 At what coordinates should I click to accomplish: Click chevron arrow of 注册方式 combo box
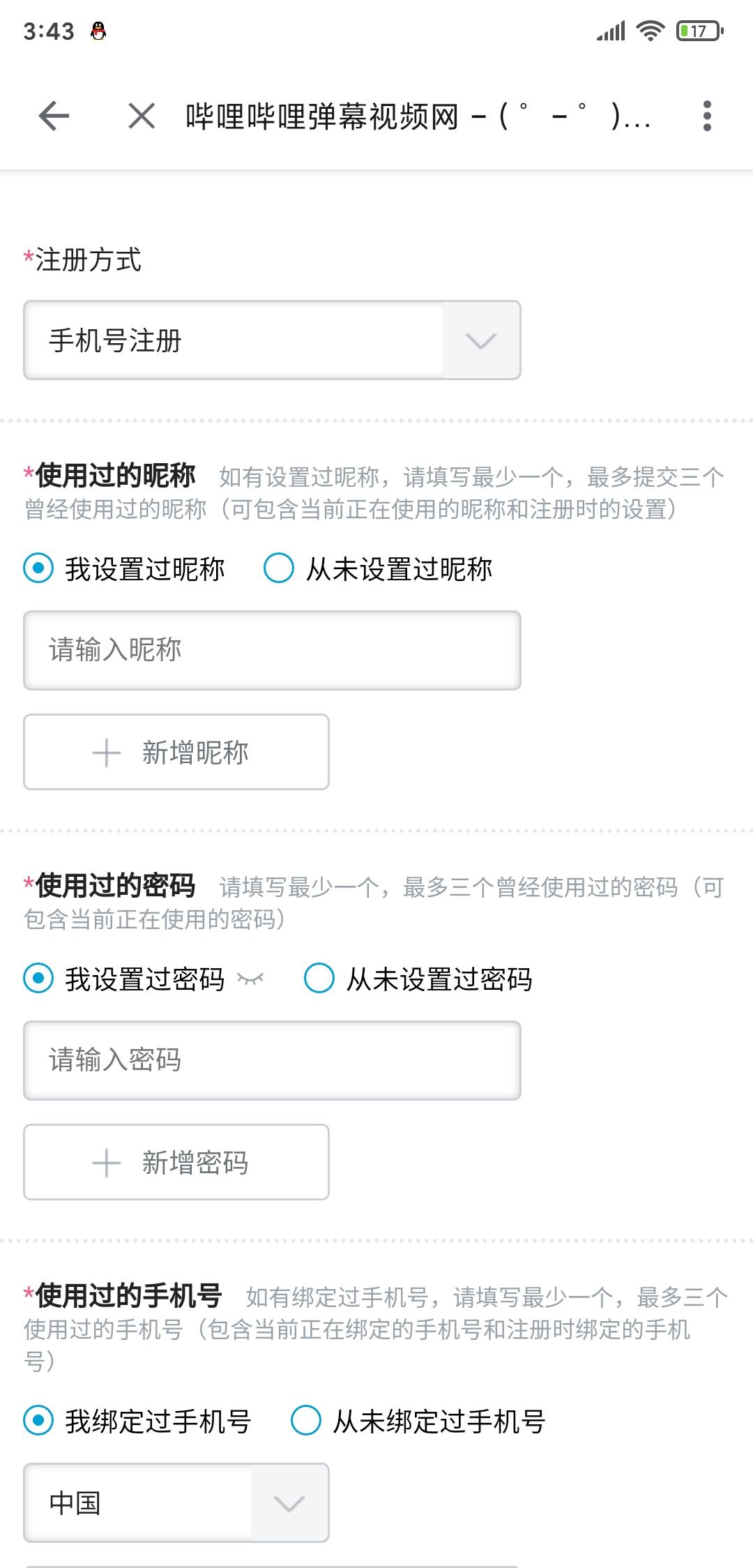pyautogui.click(x=481, y=341)
